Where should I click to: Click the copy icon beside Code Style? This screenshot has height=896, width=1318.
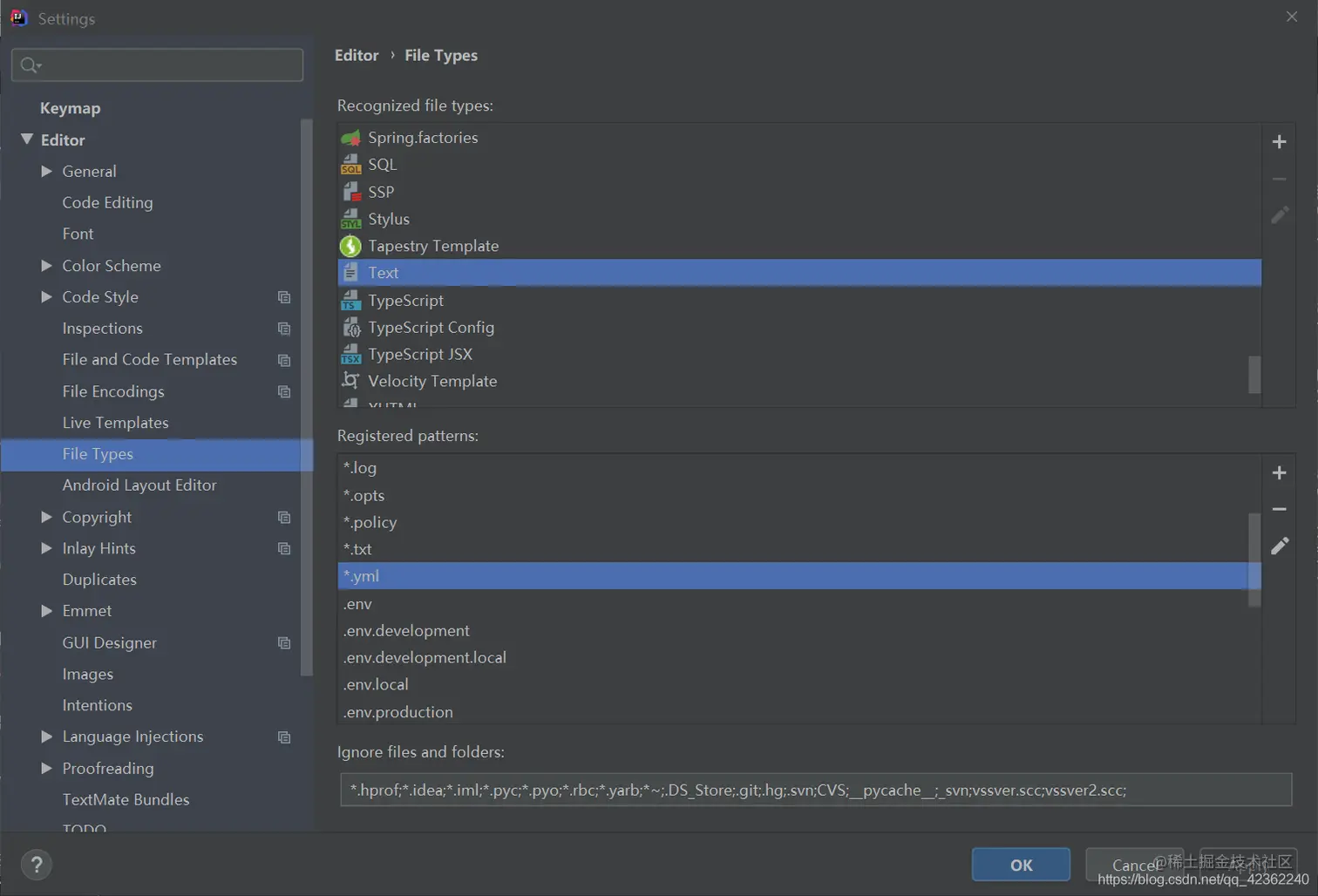click(x=283, y=297)
